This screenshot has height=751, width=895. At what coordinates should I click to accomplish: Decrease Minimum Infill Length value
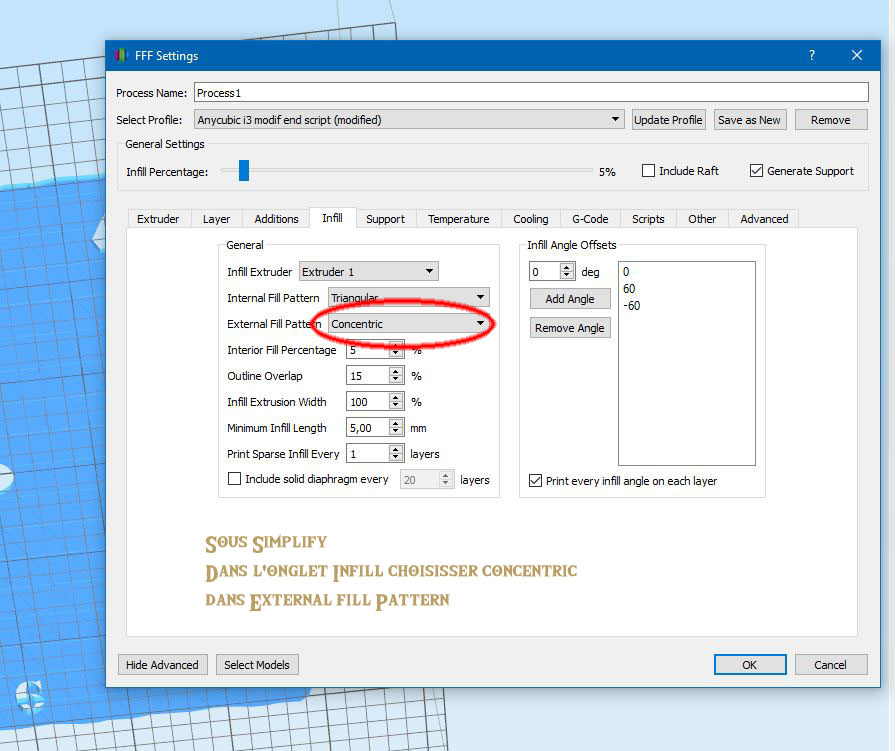[396, 431]
